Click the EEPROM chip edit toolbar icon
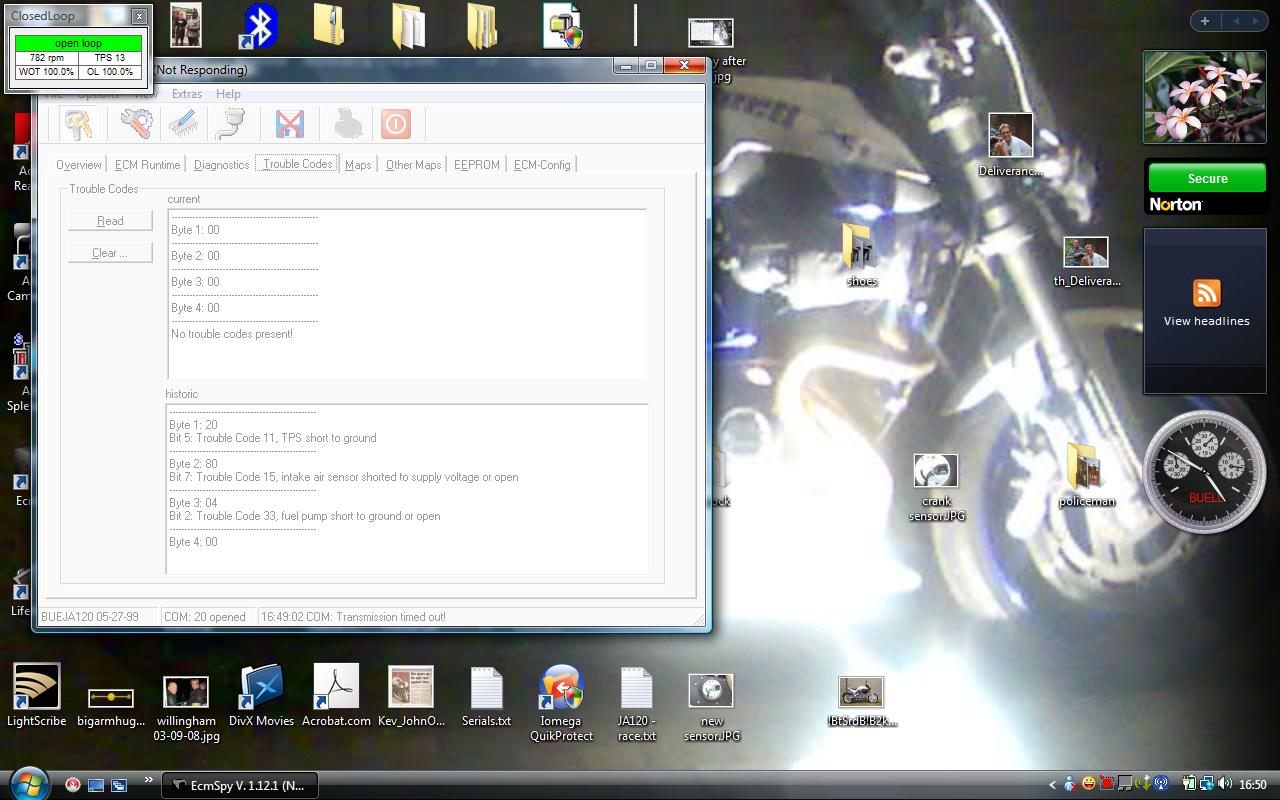 coord(183,124)
